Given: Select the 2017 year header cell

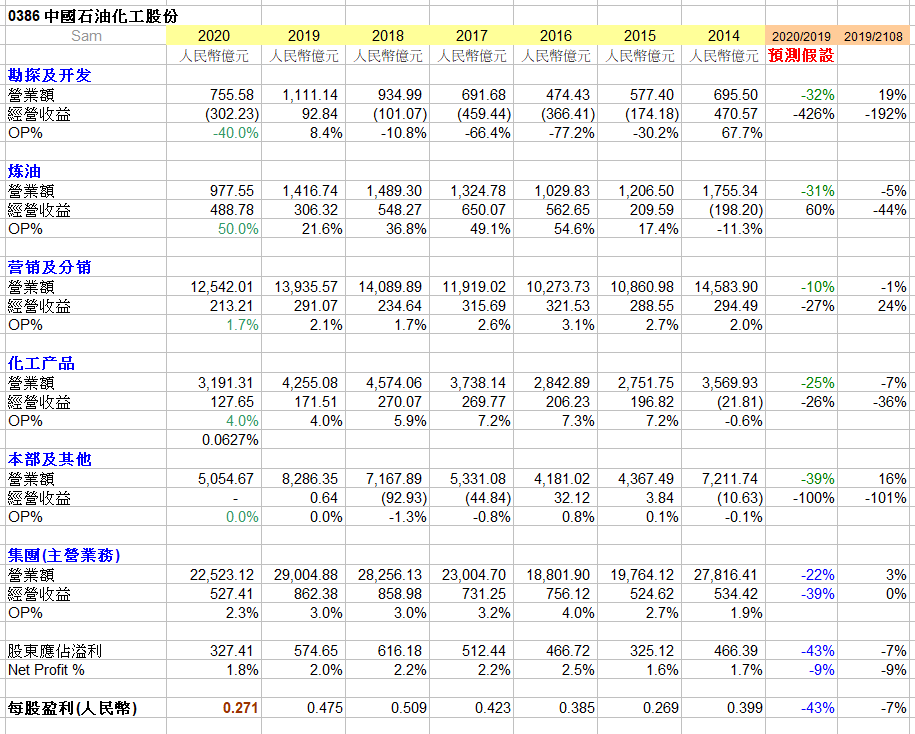Looking at the screenshot, I should 472,36.
